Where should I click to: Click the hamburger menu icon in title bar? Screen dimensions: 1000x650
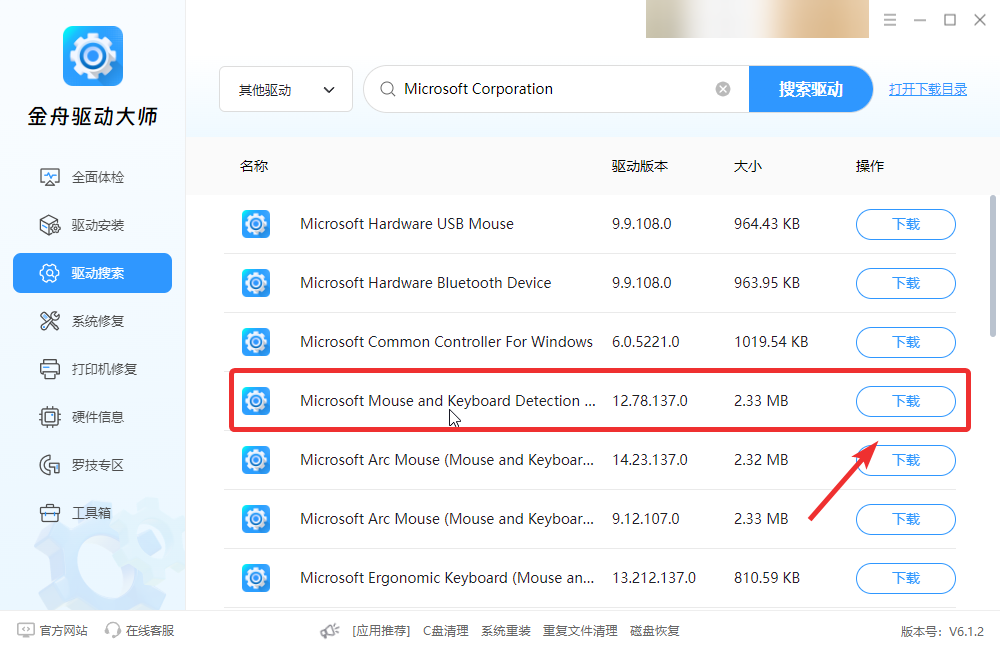890,20
